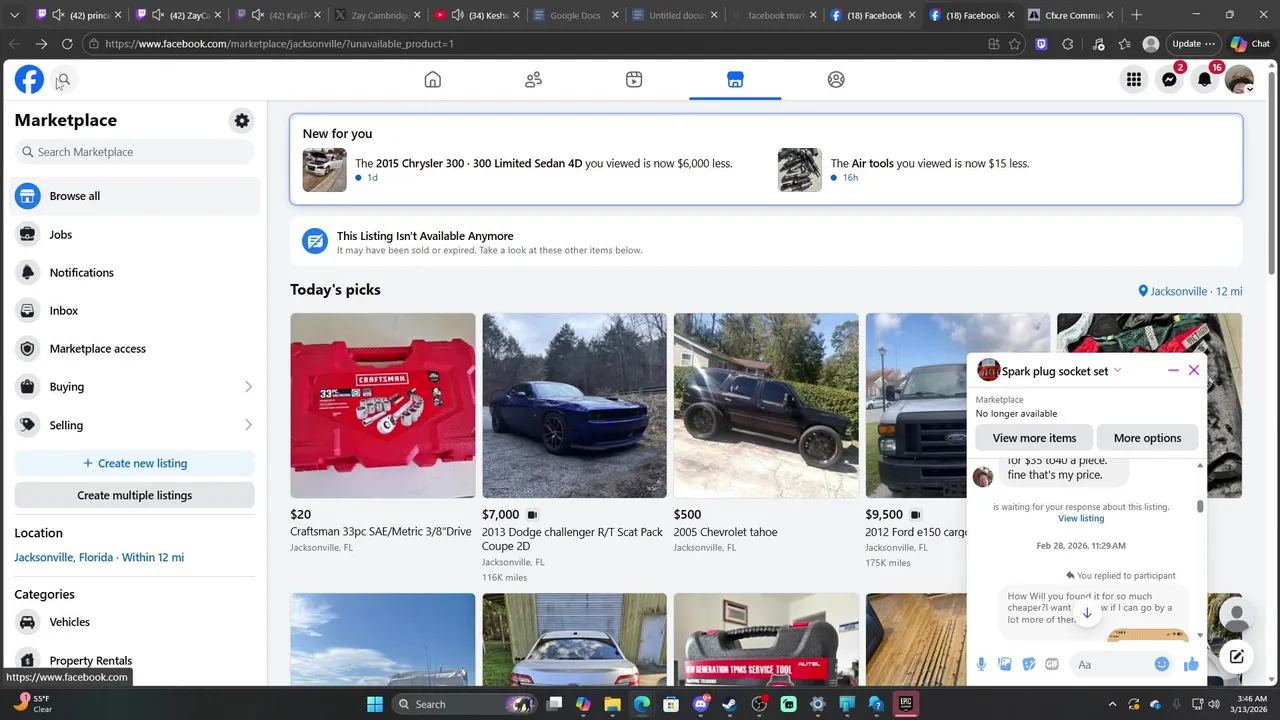
Task: Click the Facebook logo
Action: pyautogui.click(x=29, y=80)
